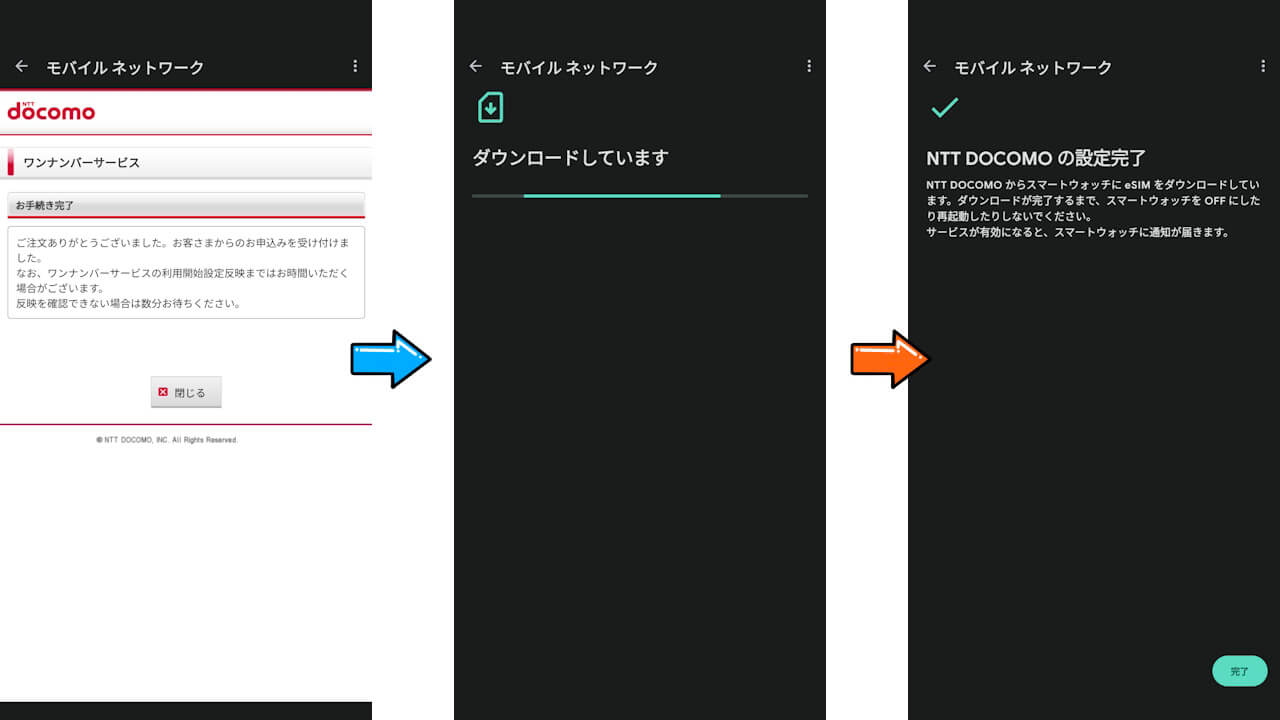Click the blue arrow between the screens
This screenshot has height=720, width=1280.
tap(390, 359)
